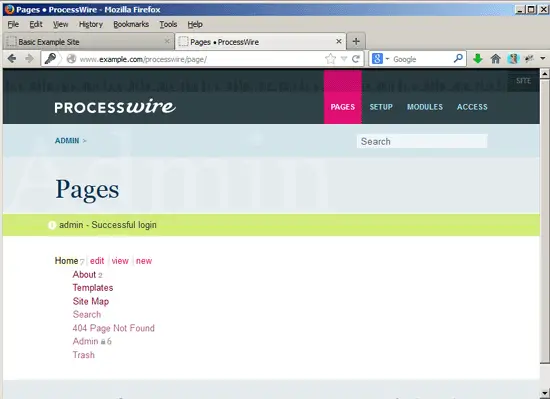Click the SITE link at top right

[523, 81]
